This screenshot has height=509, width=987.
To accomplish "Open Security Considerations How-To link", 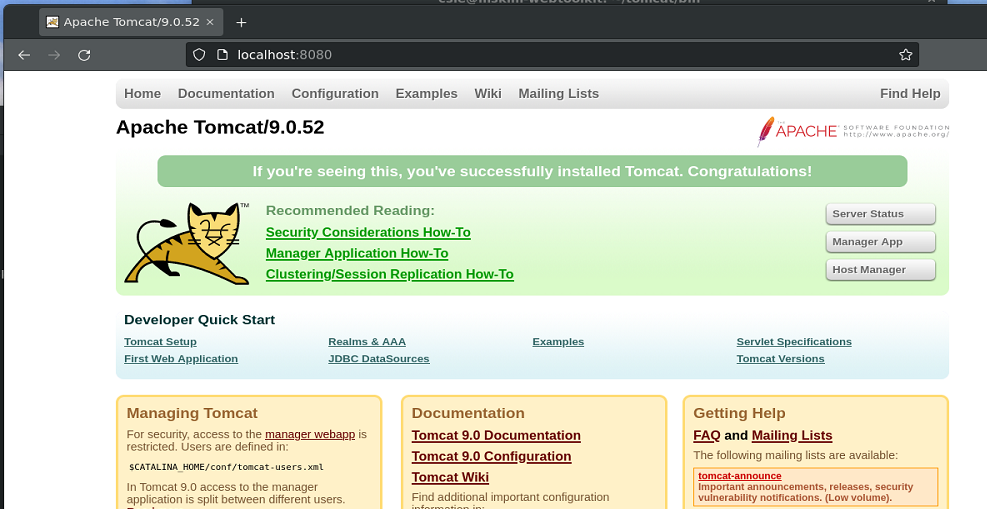I will point(368,232).
